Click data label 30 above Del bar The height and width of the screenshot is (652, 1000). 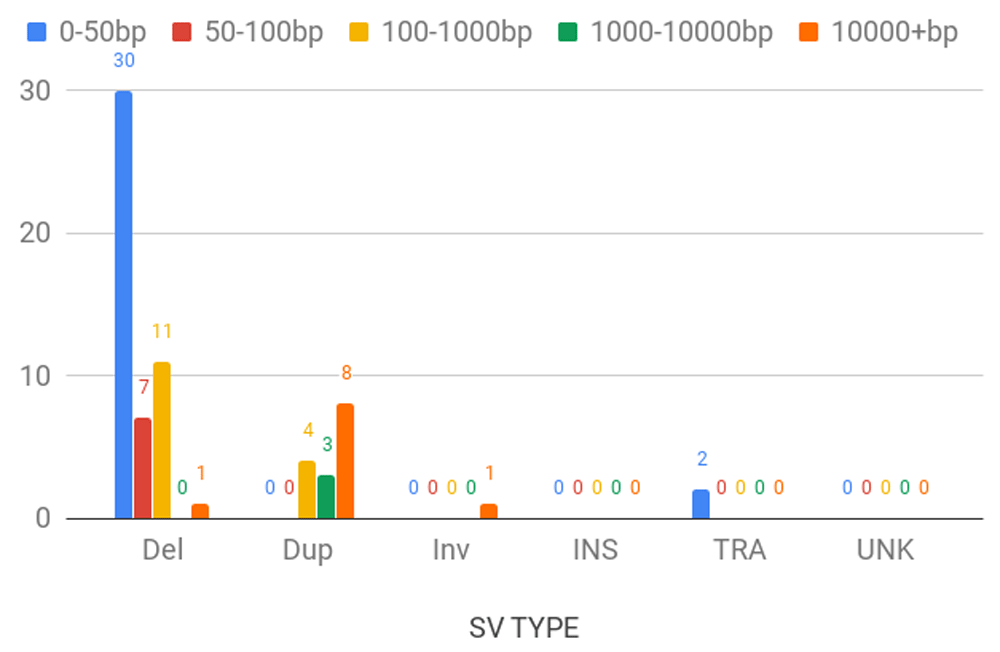(124, 61)
